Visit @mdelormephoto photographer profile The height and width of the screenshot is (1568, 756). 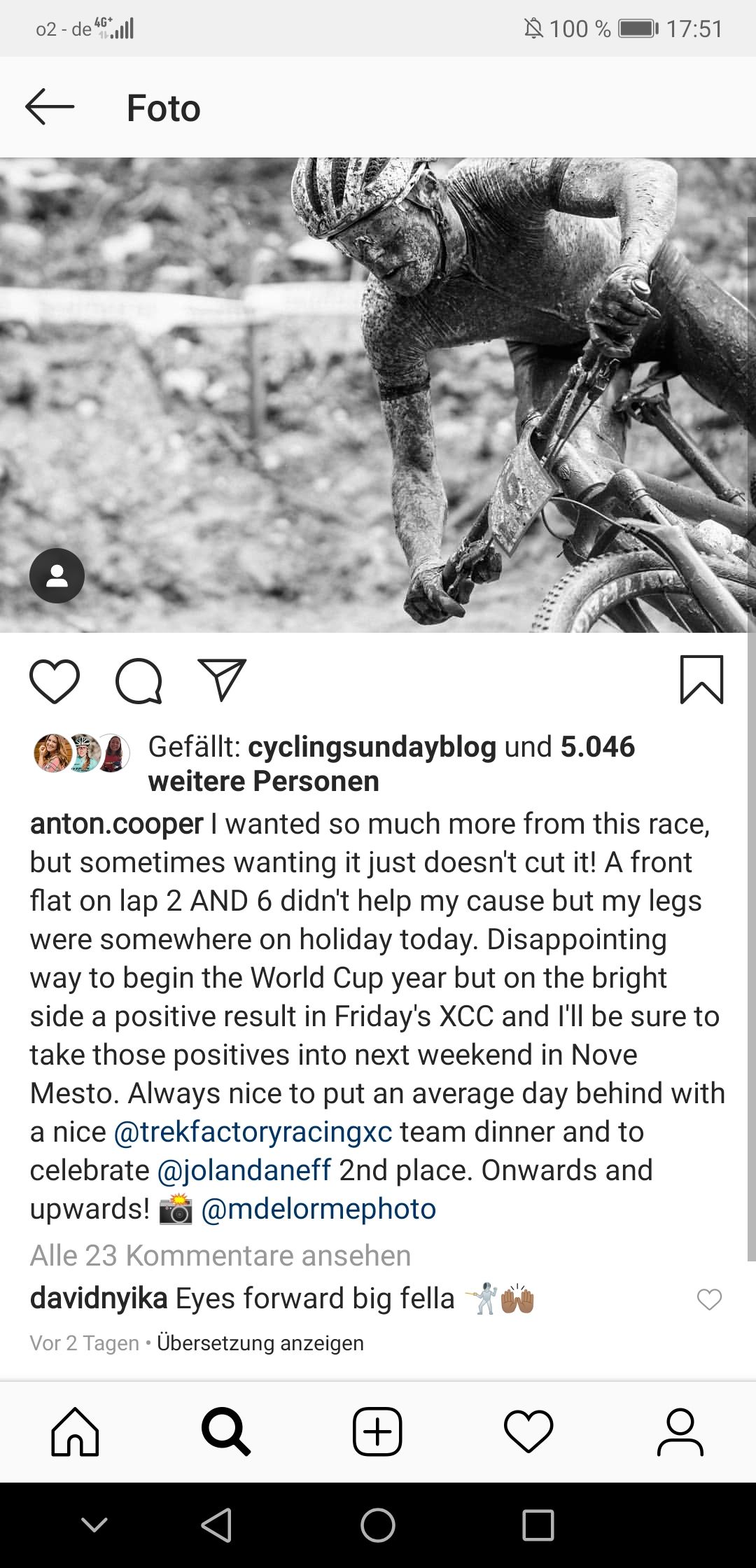[318, 1209]
